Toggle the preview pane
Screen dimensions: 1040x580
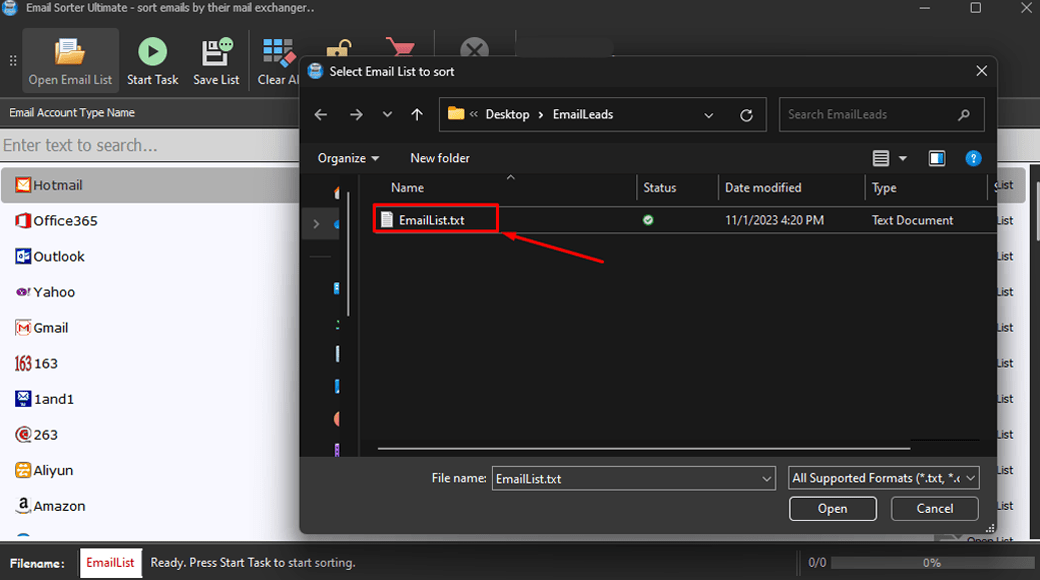937,158
